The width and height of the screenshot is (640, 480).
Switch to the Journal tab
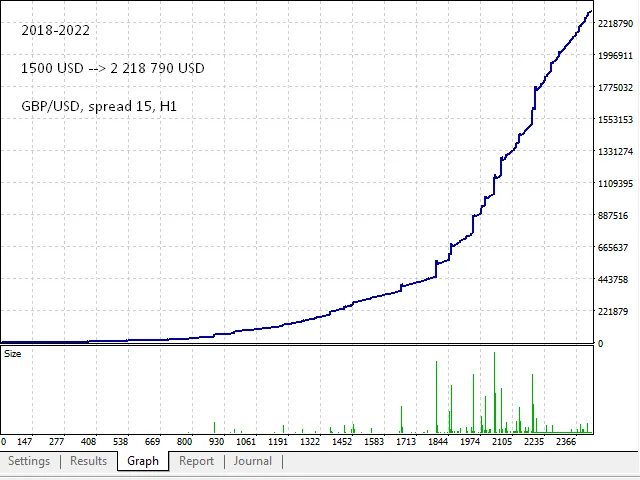pos(253,461)
